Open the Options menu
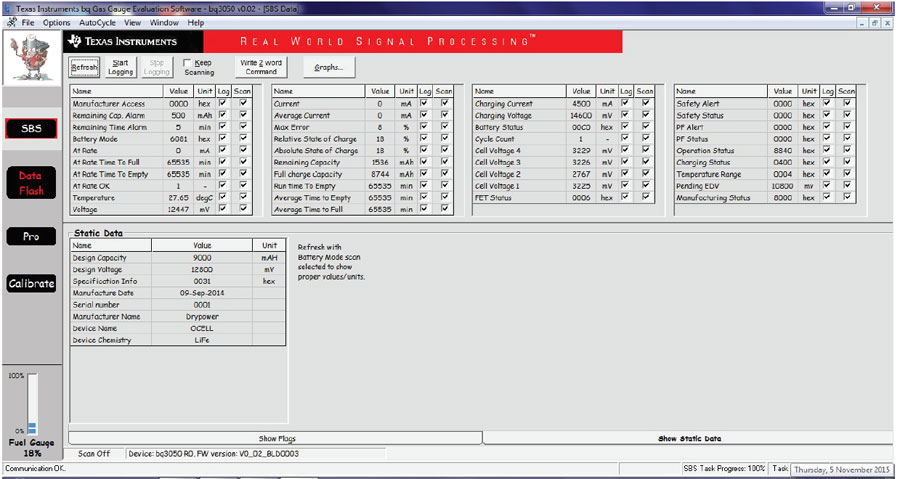The width and height of the screenshot is (900, 479). click(x=57, y=23)
